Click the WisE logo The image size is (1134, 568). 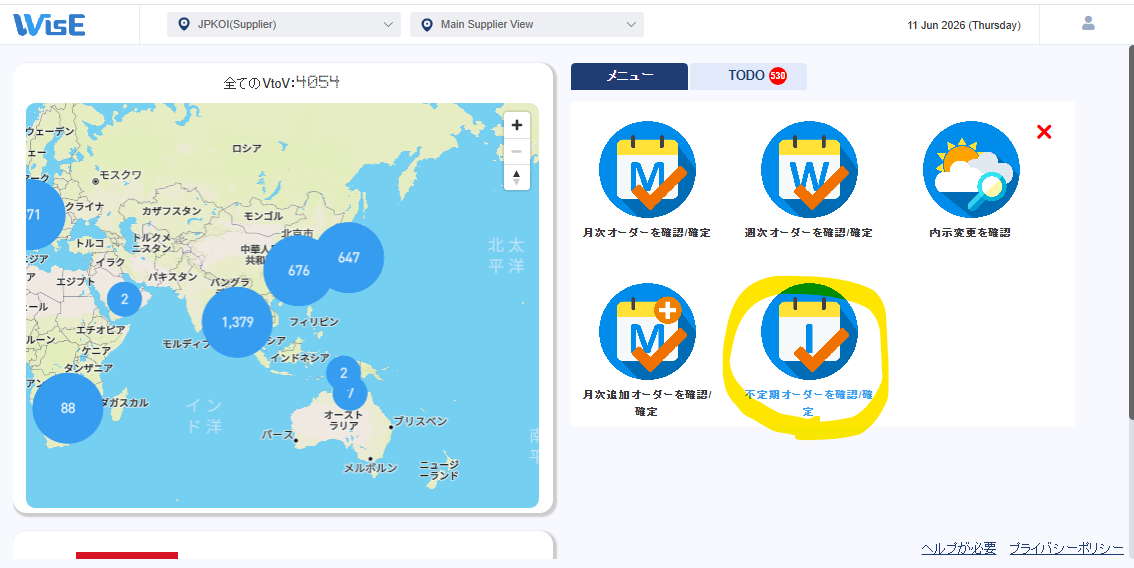pyautogui.click(x=49, y=25)
